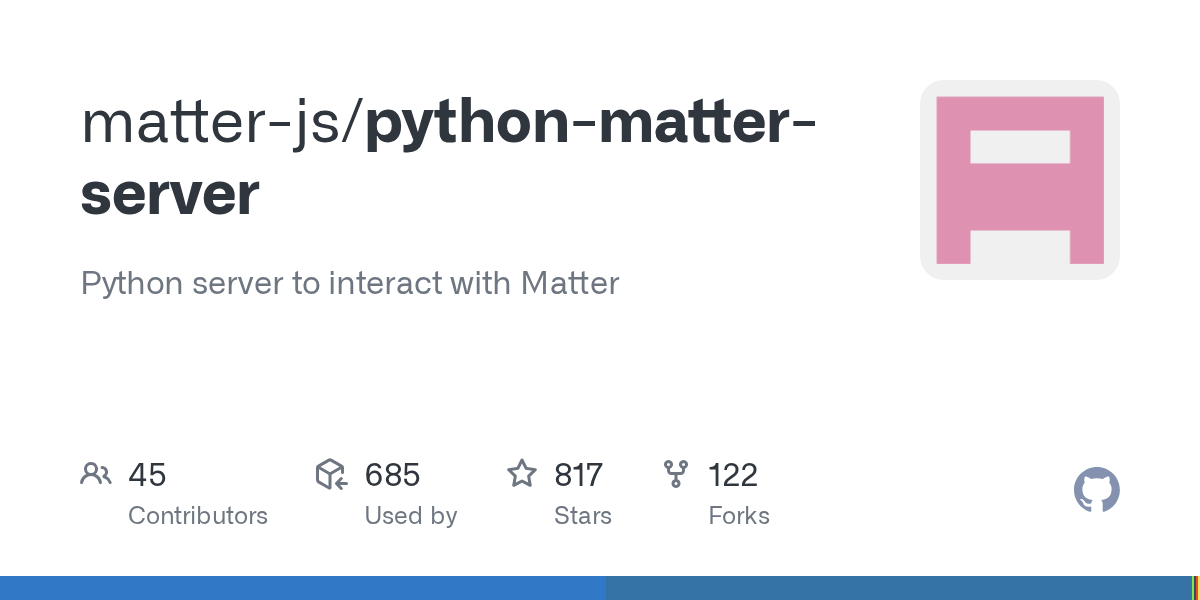
Task: Click the contributors people icon
Action: tap(96, 474)
